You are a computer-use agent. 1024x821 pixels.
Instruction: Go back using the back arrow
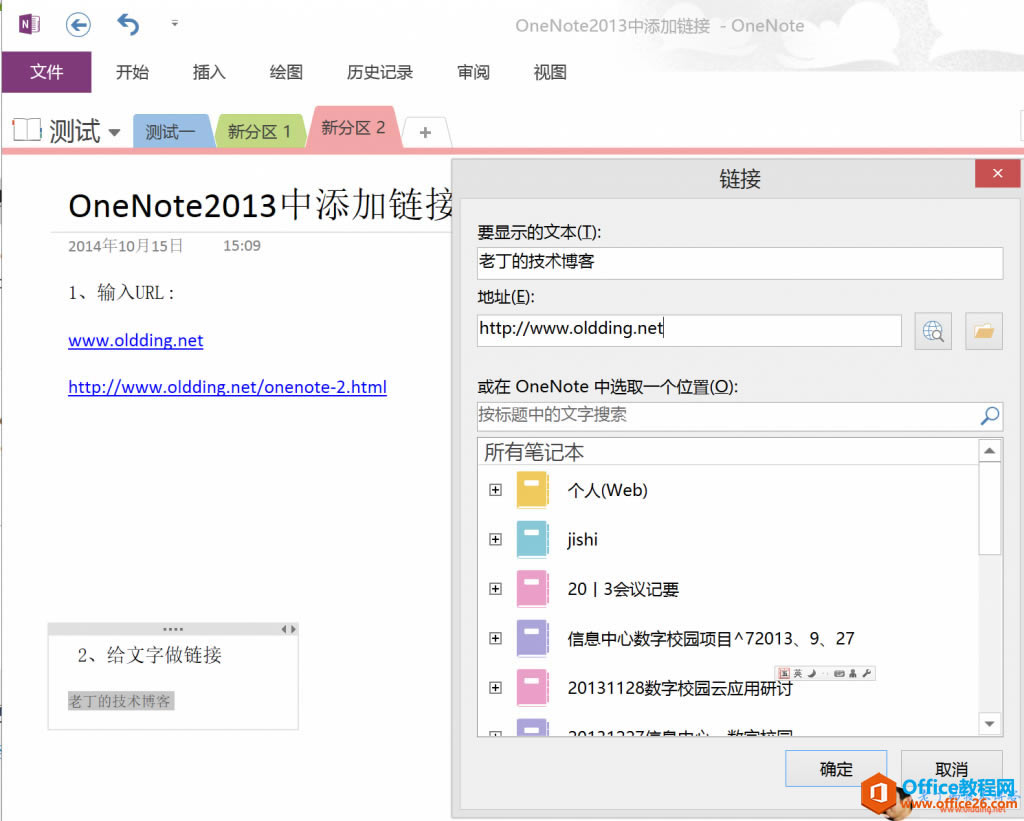coord(78,25)
